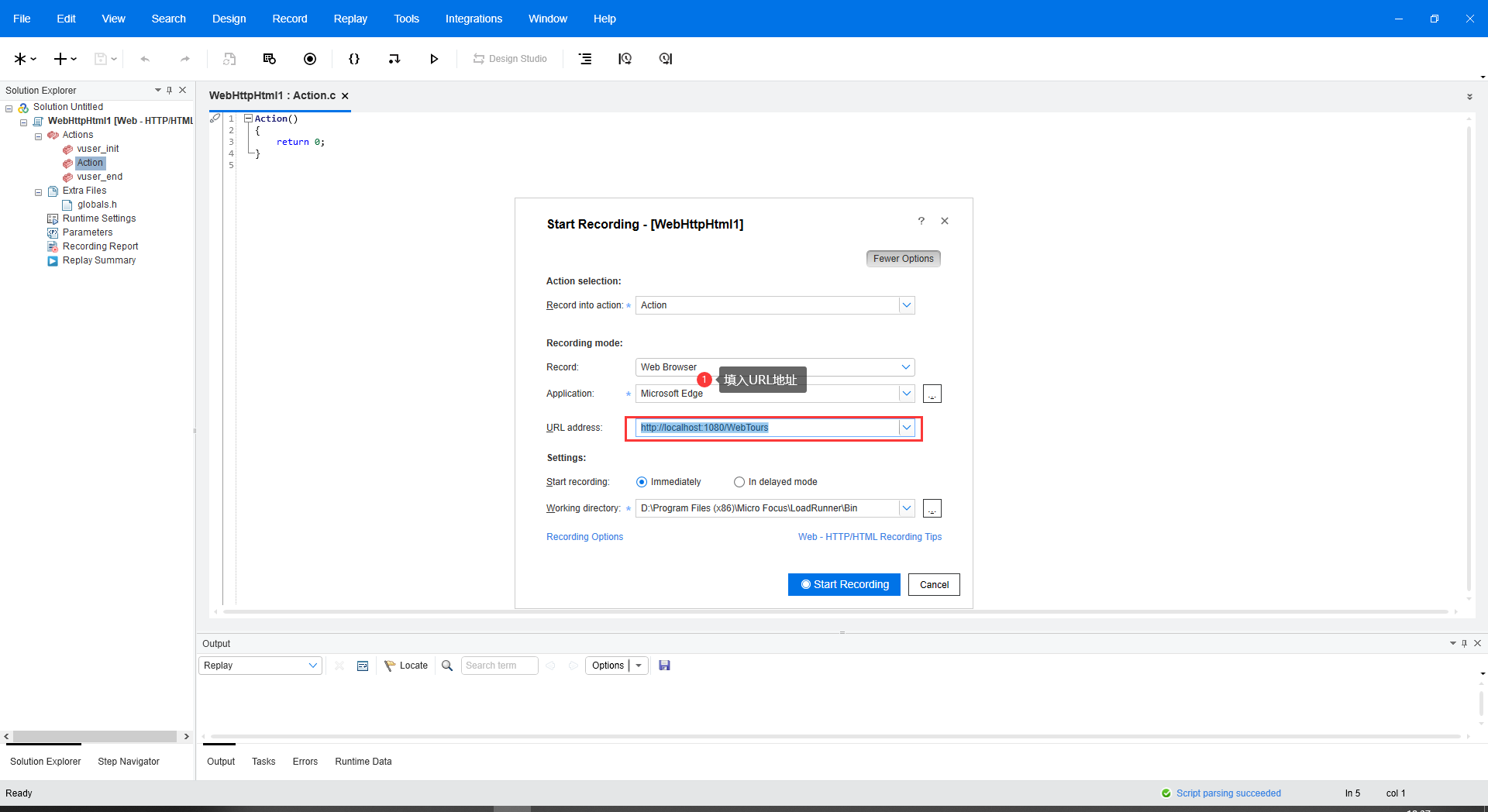This screenshot has height=812, width=1488.
Task: Save output log with floppy icon
Action: pos(664,666)
